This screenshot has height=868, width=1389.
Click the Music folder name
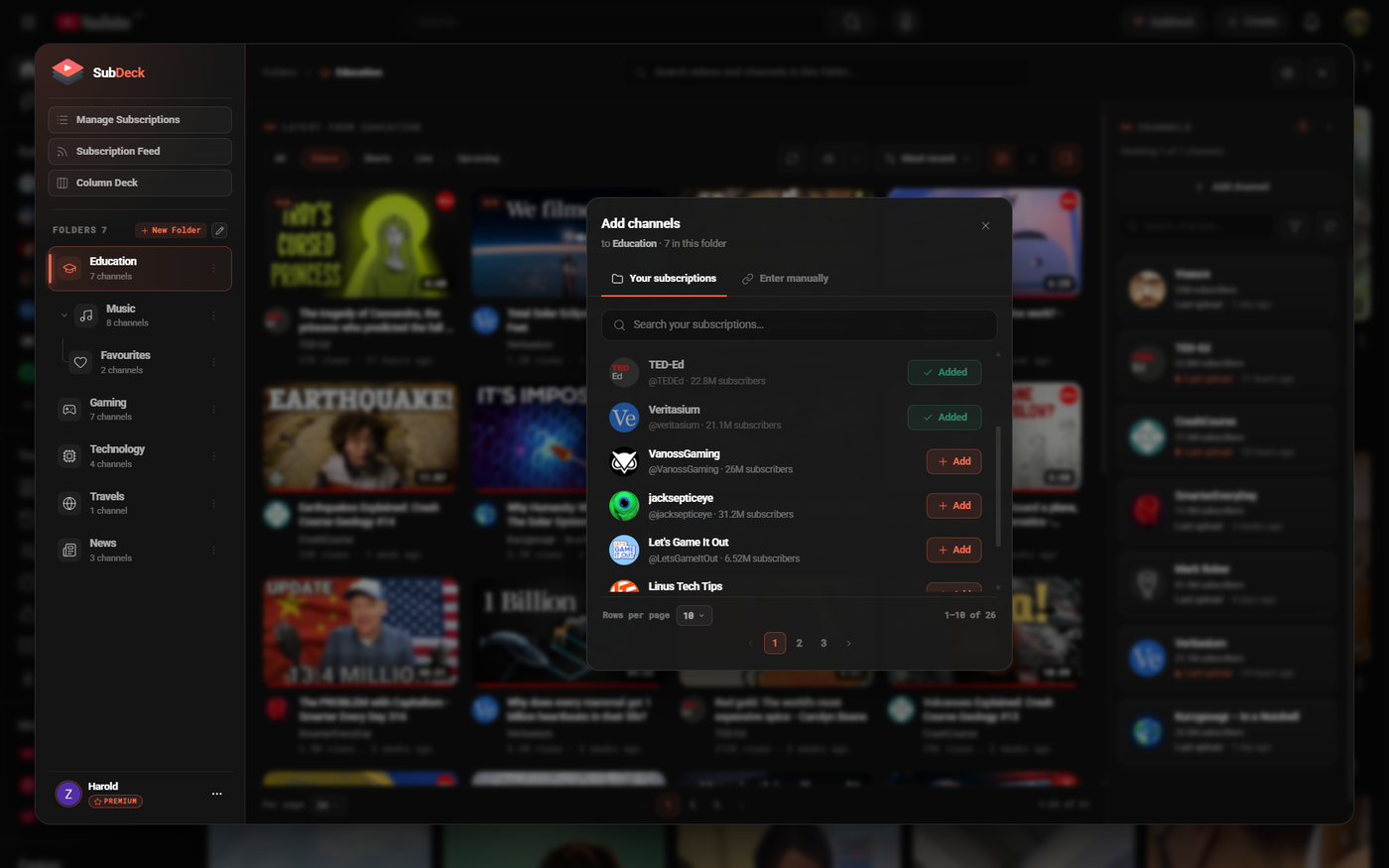121,309
